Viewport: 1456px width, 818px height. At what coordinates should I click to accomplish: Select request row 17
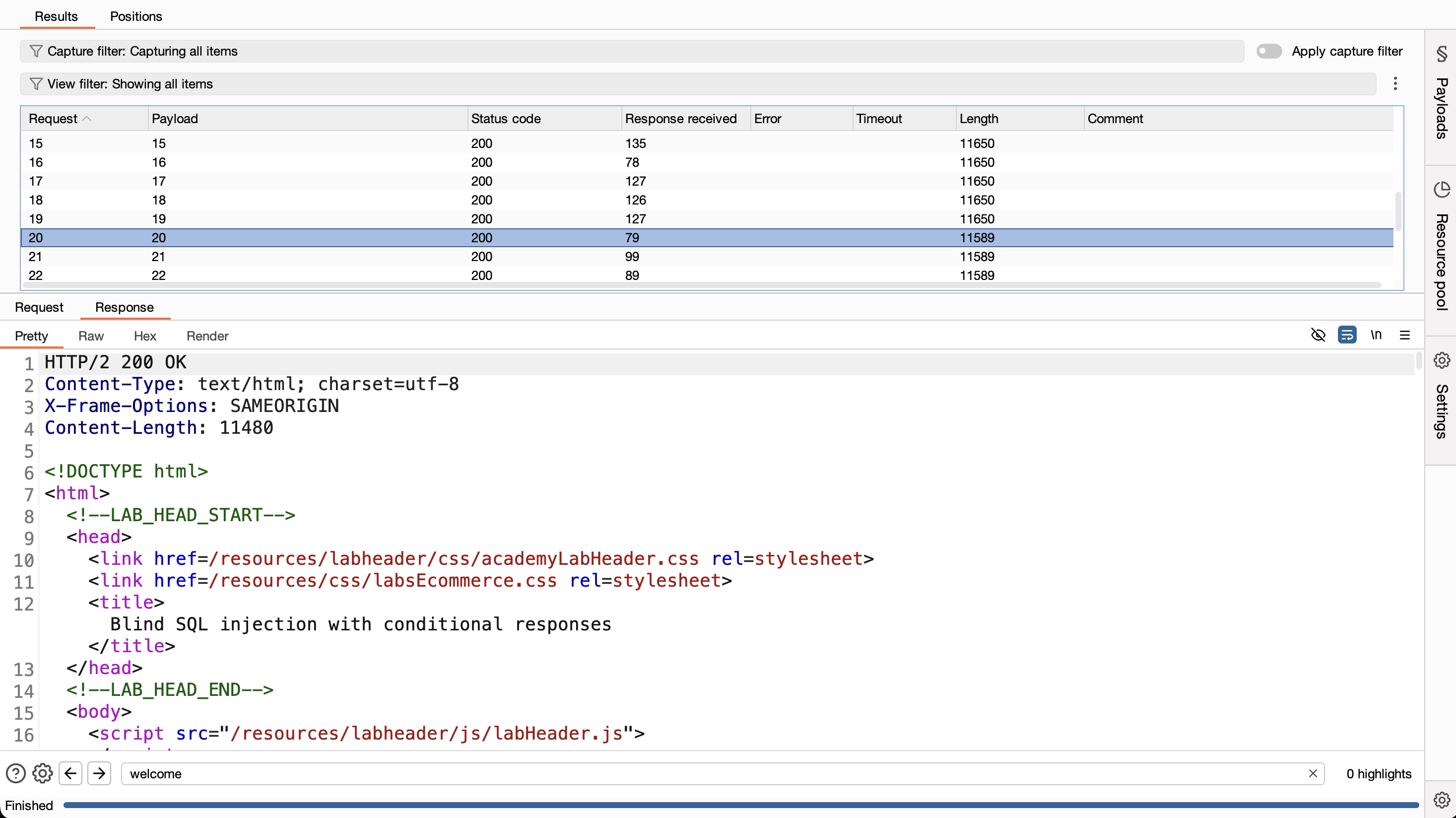tap(707, 182)
